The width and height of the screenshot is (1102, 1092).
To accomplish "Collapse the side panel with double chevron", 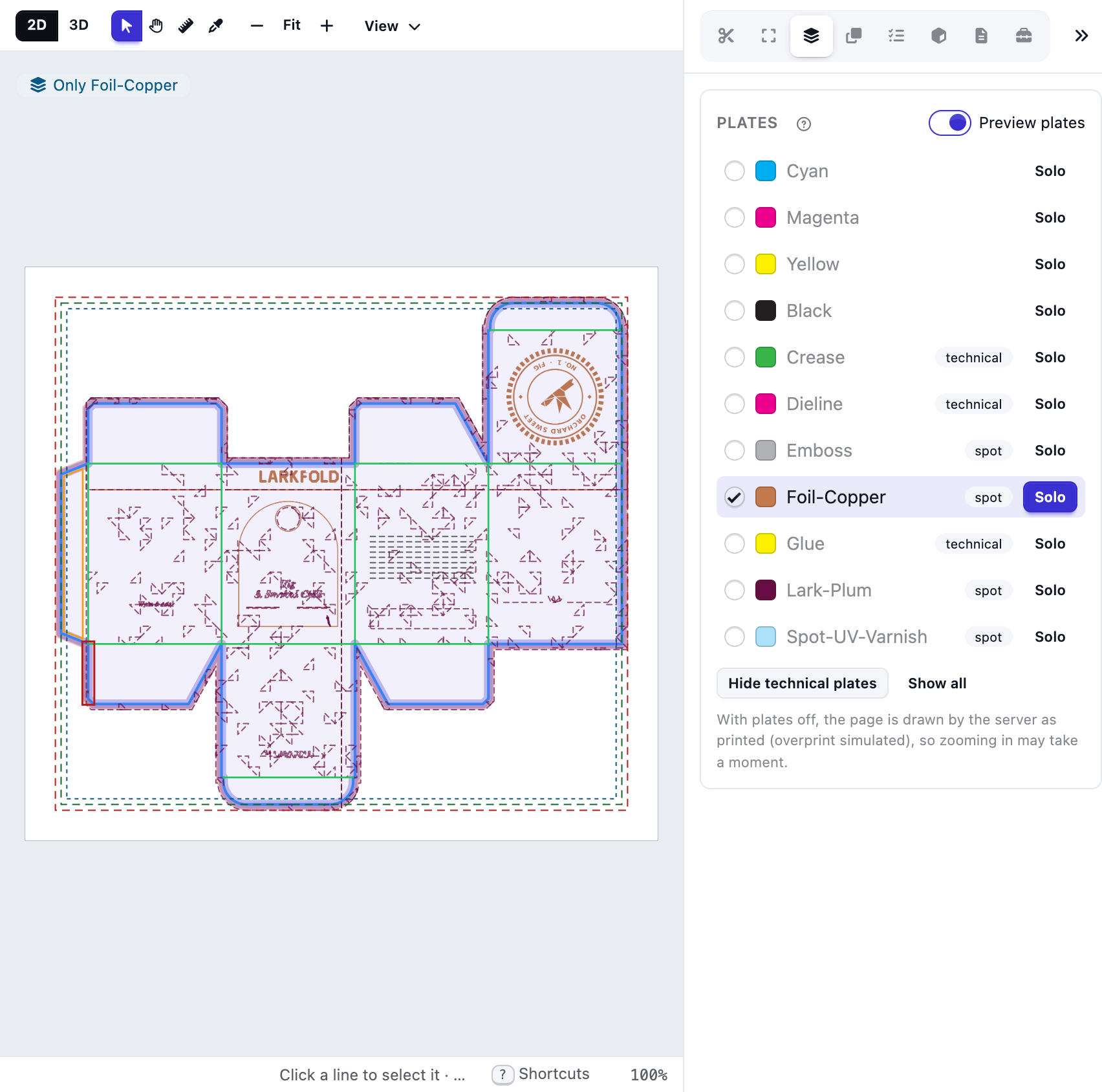I will tap(1081, 36).
